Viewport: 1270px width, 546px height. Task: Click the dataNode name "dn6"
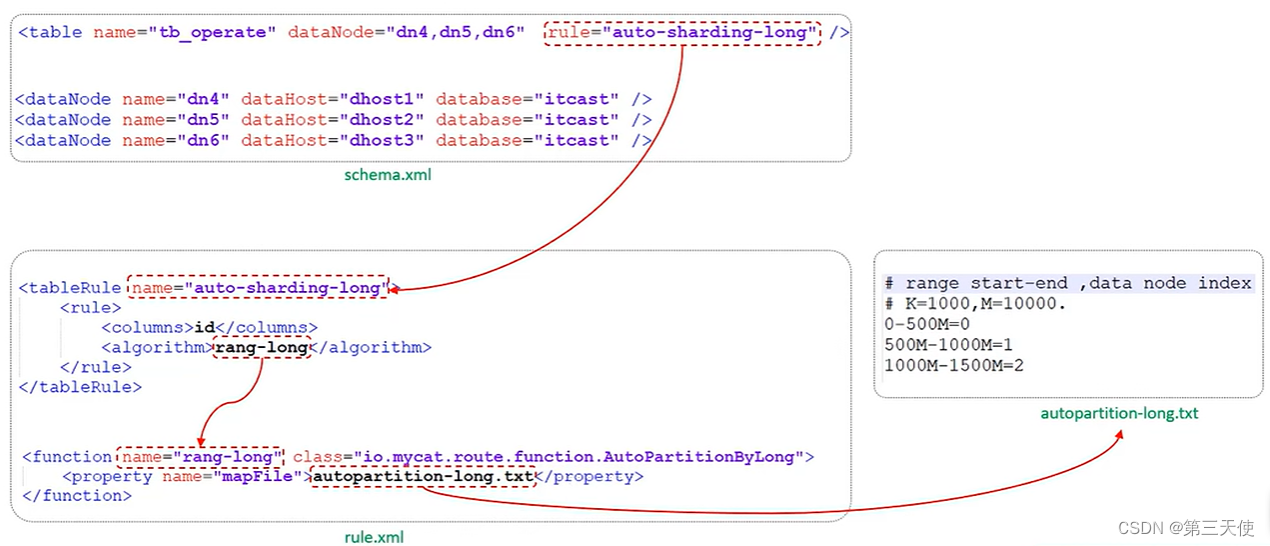203,141
